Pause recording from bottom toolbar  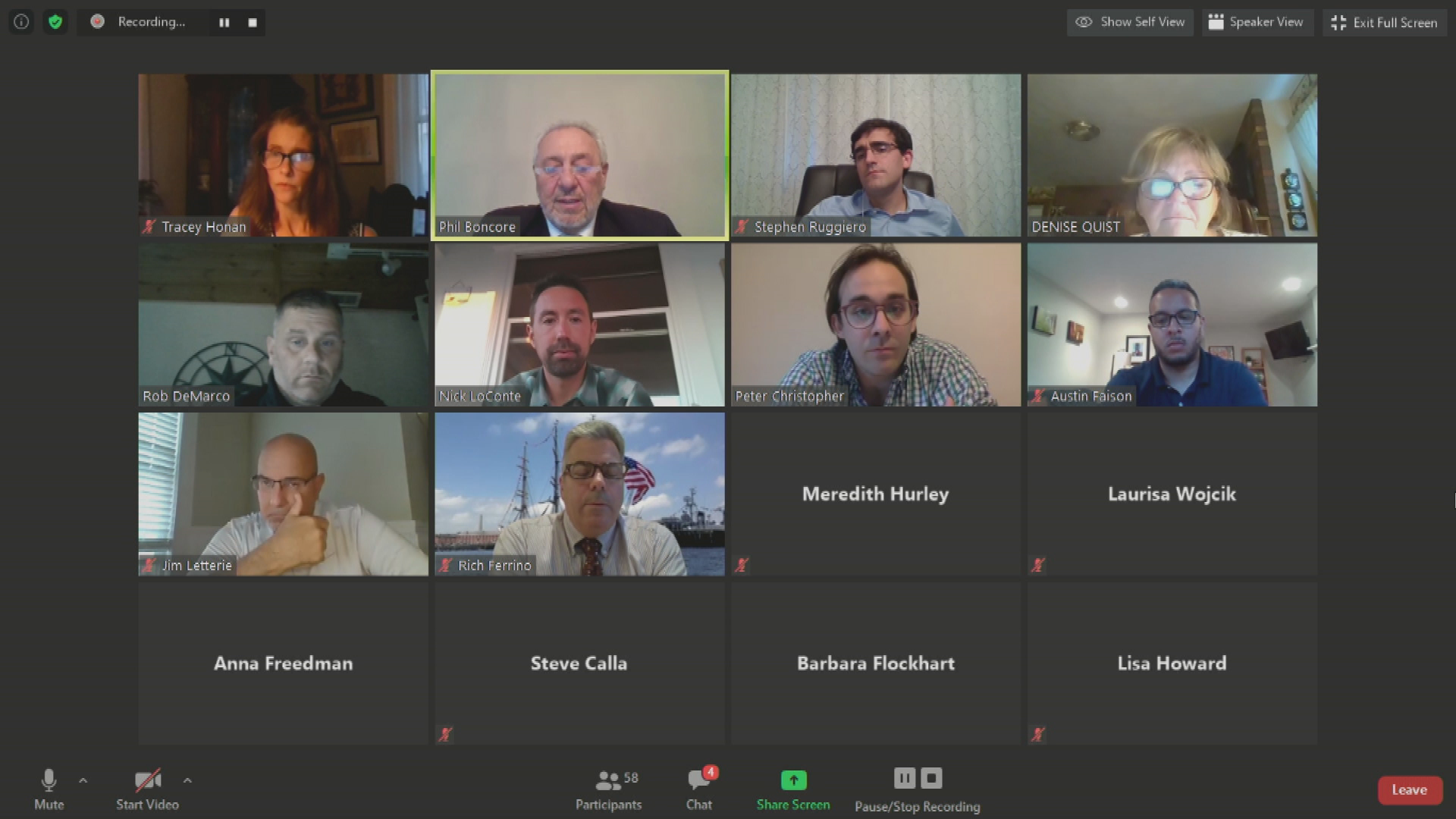pos(905,778)
